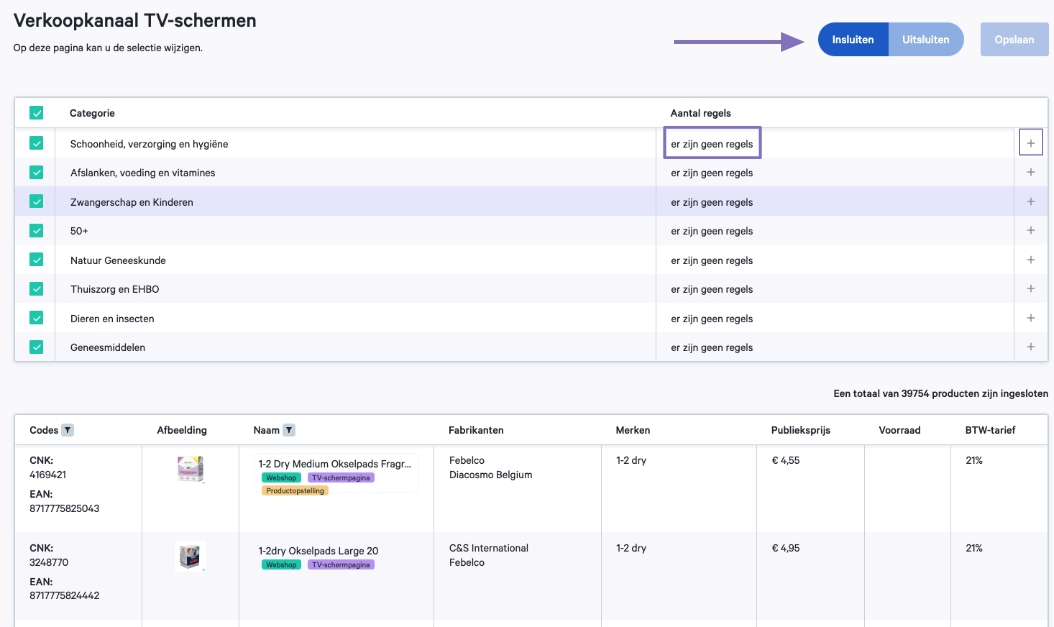Click the Opslaan button
The image size is (1054, 627).
(x=1014, y=40)
